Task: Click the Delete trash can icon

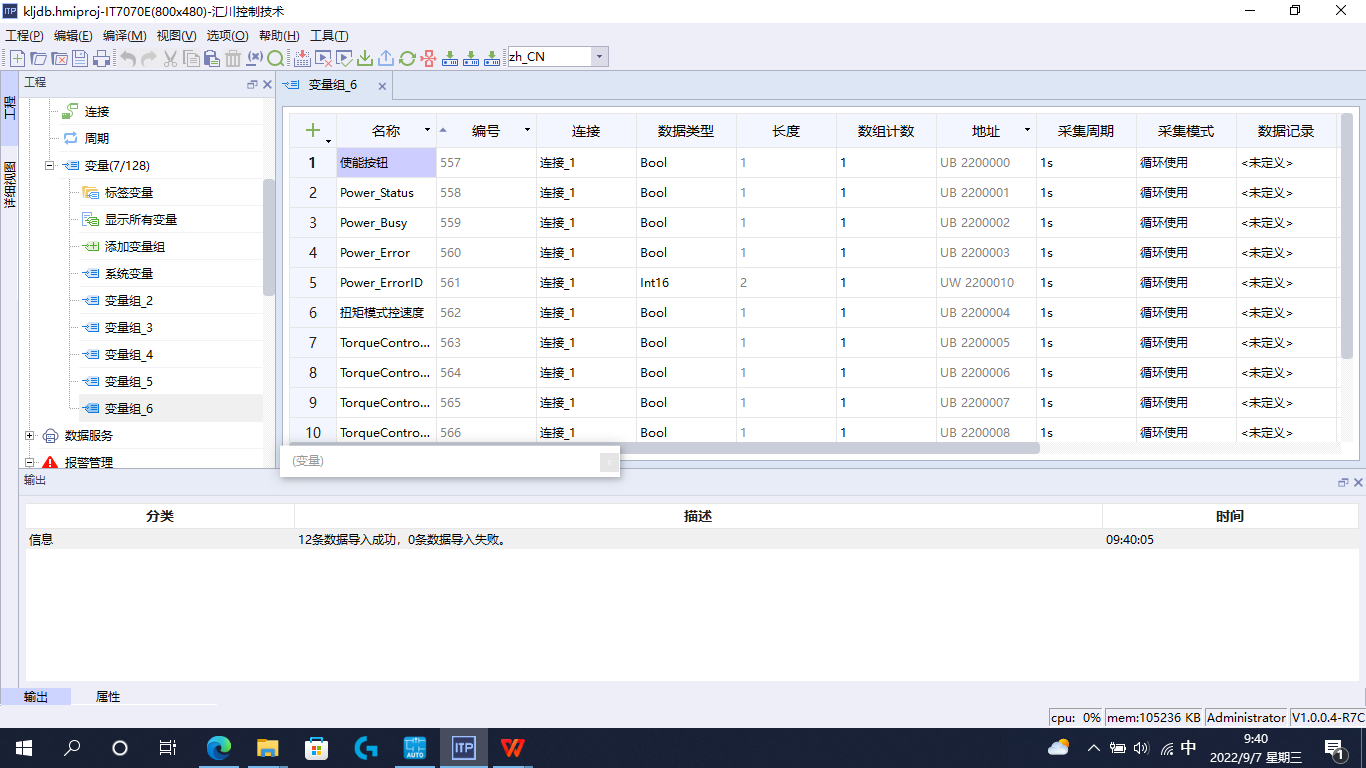Action: click(x=233, y=58)
